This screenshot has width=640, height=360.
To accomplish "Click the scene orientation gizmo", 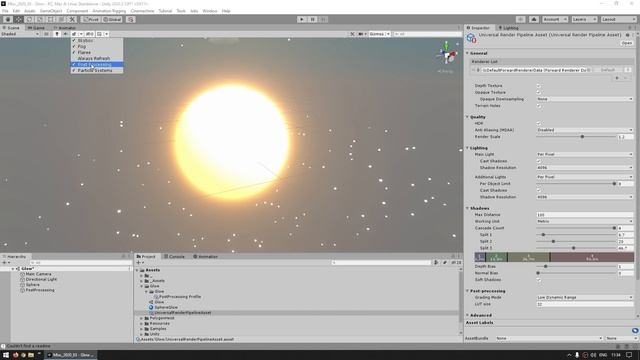I will [x=447, y=54].
